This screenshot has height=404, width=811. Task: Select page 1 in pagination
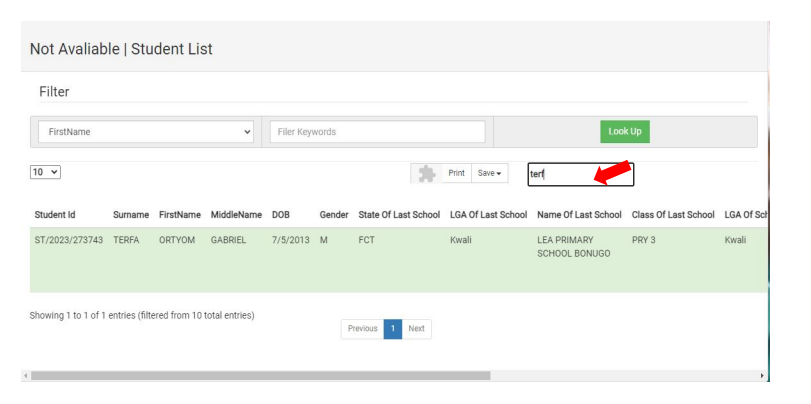(392, 328)
